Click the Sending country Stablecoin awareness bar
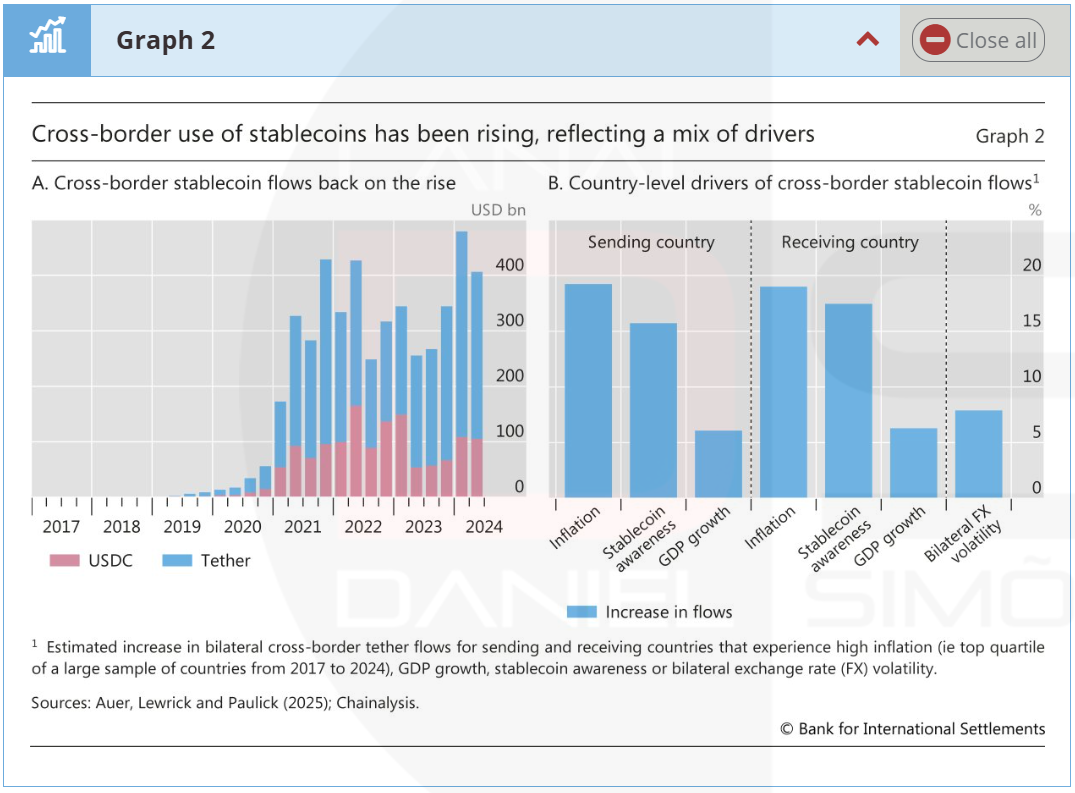 point(653,410)
